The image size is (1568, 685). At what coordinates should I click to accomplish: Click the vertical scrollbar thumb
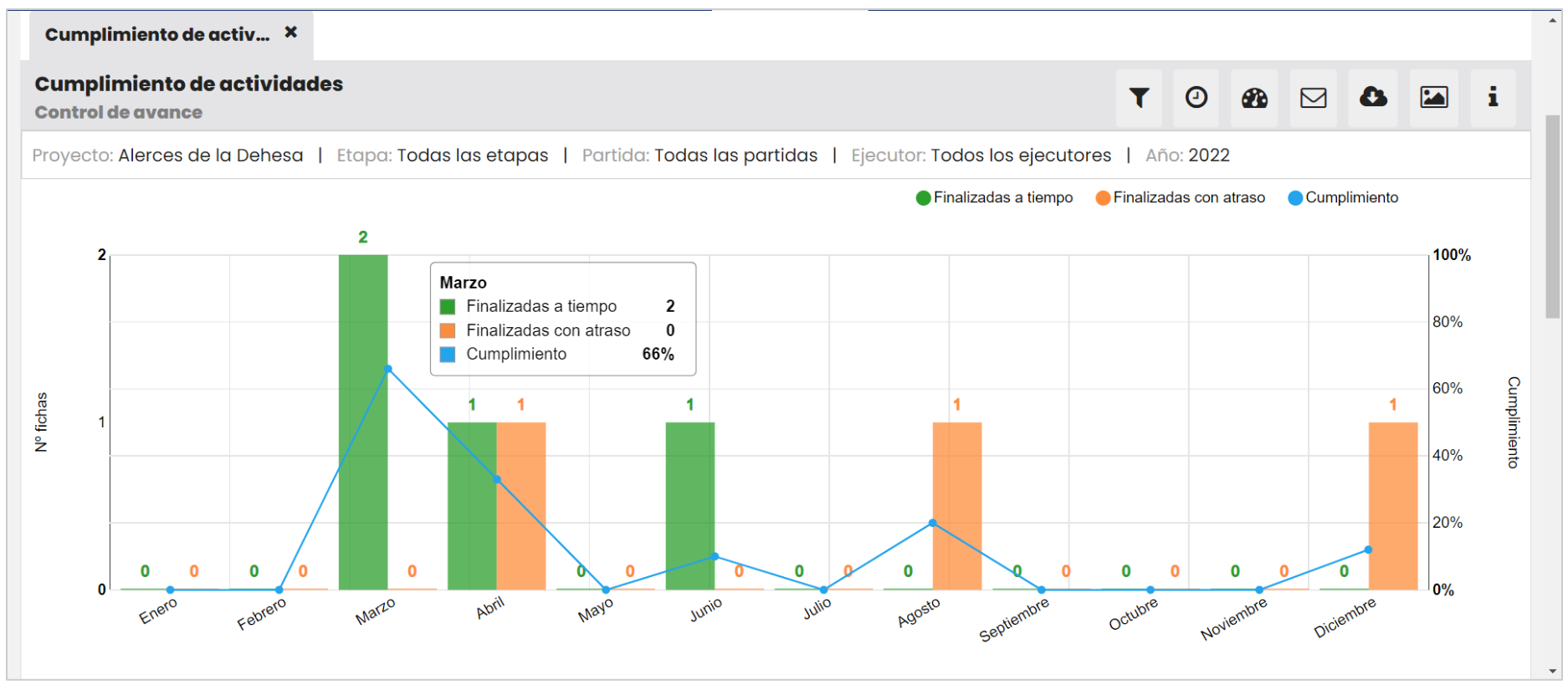[x=1553, y=216]
